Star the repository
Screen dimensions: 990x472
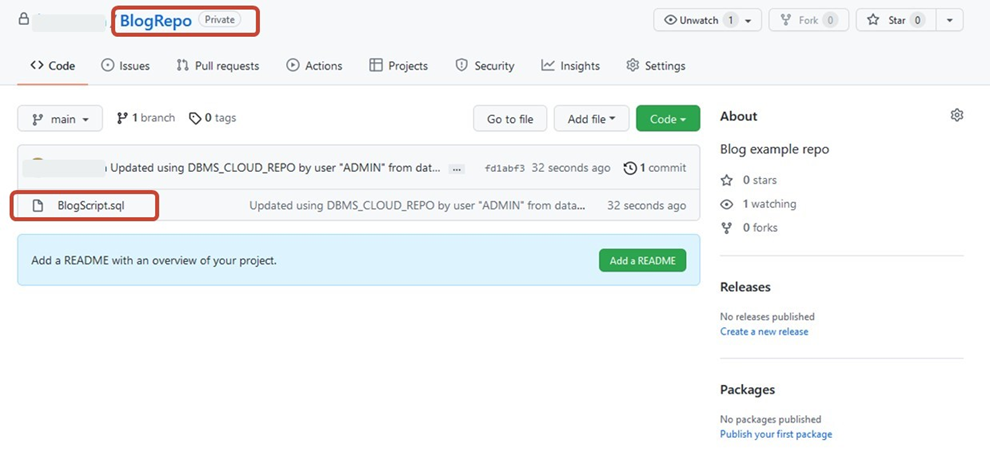pos(895,20)
